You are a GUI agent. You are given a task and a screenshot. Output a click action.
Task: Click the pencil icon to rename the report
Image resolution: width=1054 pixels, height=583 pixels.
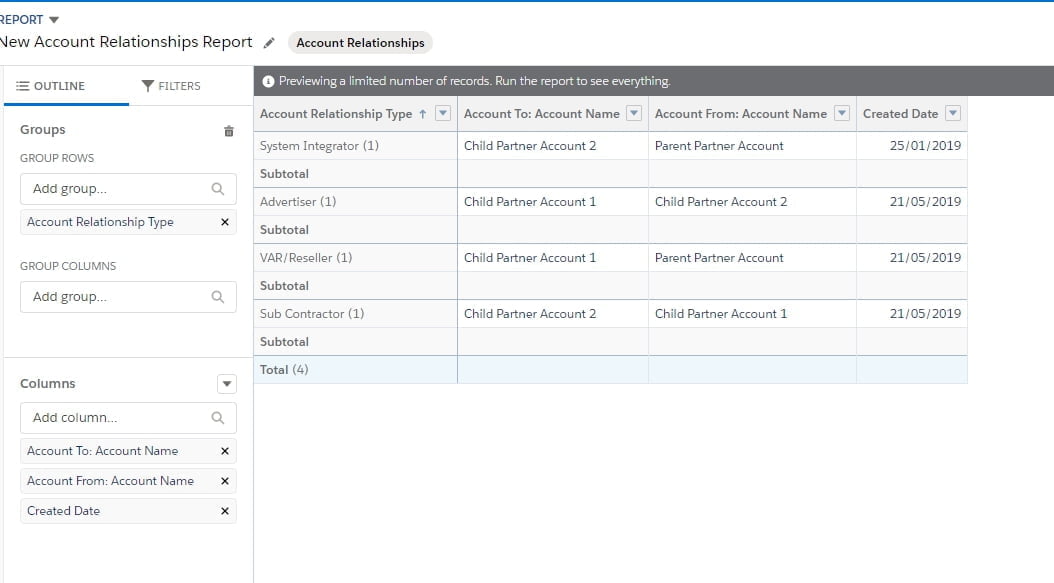tap(268, 43)
